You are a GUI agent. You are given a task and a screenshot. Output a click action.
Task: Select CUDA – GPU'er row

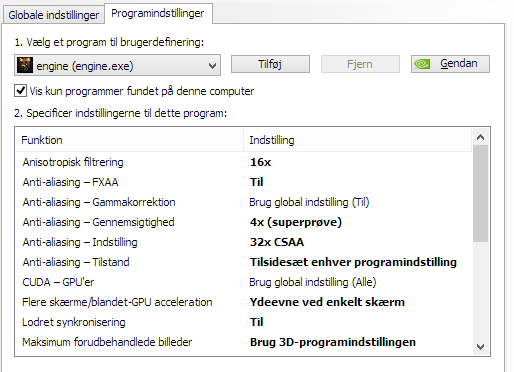click(x=244, y=282)
